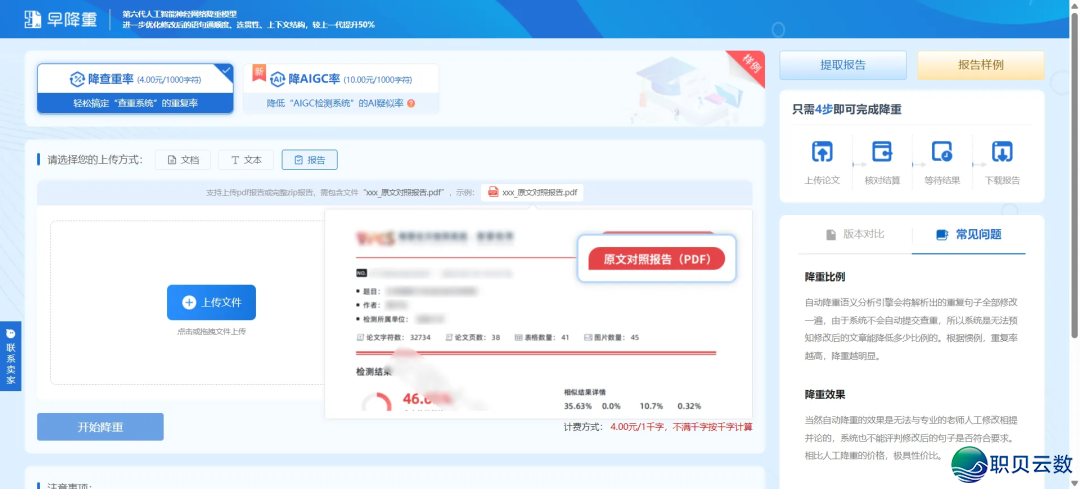
Task: Click the 报告样例 button
Action: [x=981, y=65]
